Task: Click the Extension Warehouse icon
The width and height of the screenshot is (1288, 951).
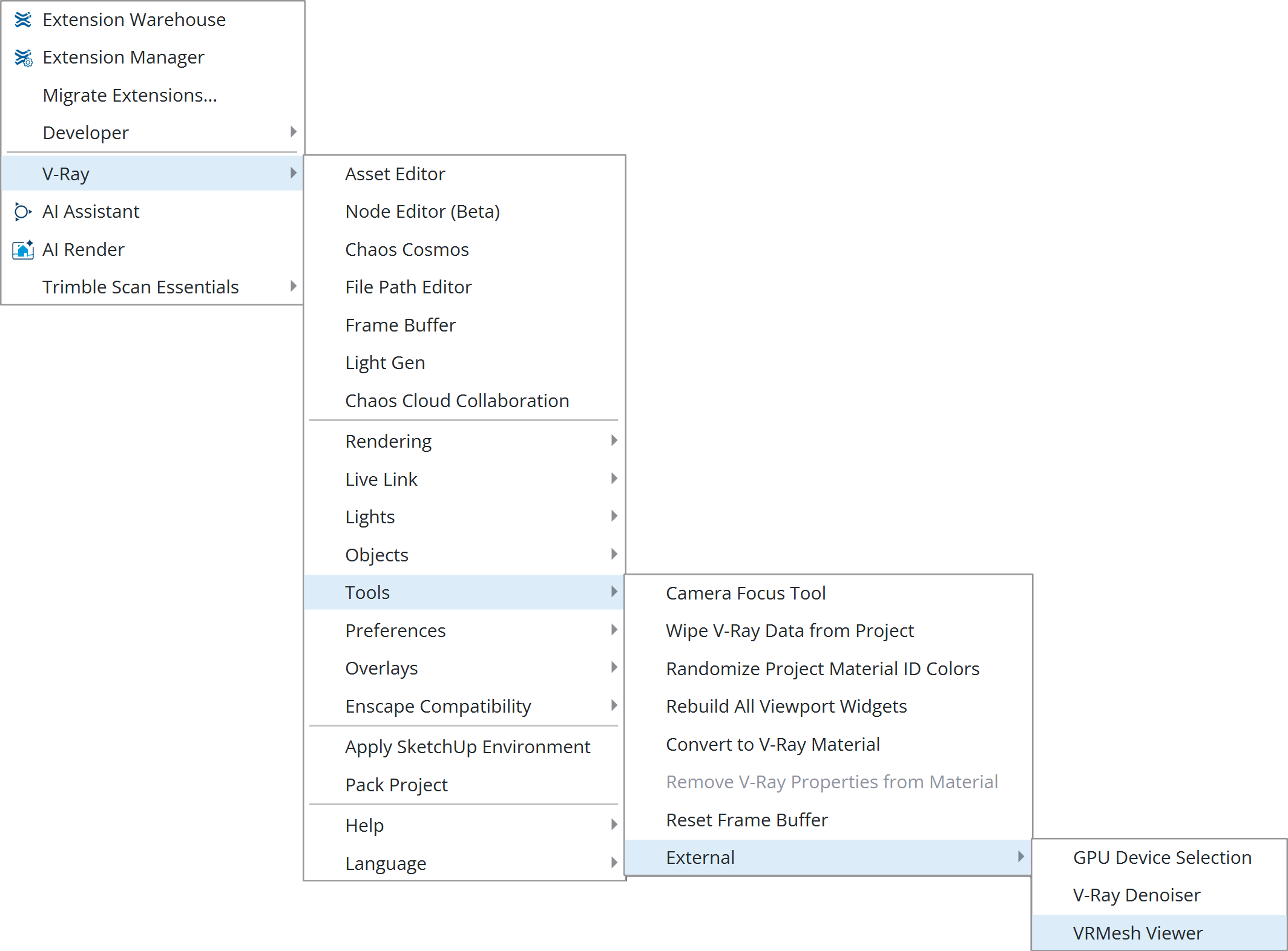Action: pos(23,20)
